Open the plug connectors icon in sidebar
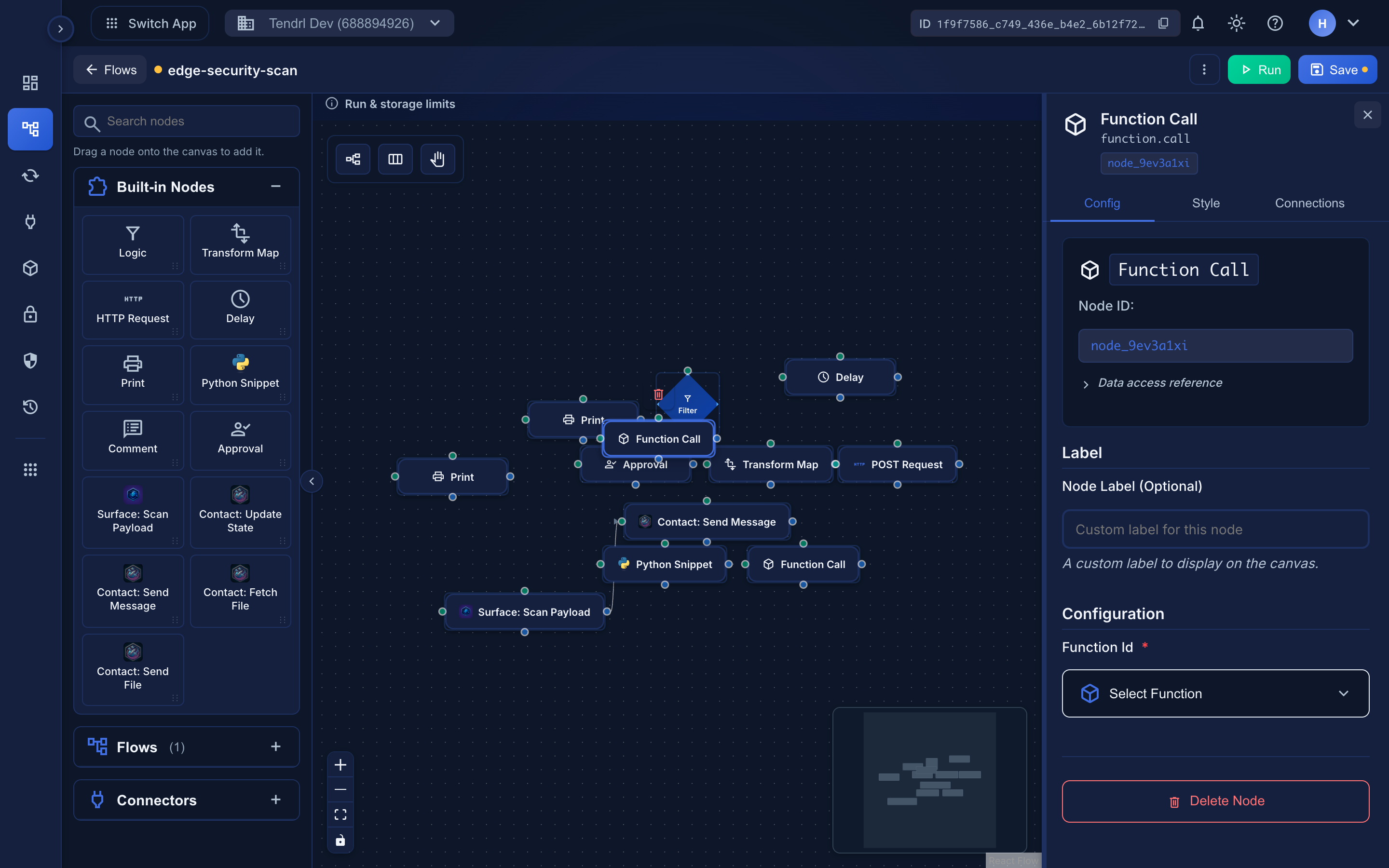Viewport: 1389px width, 868px height. point(30,222)
